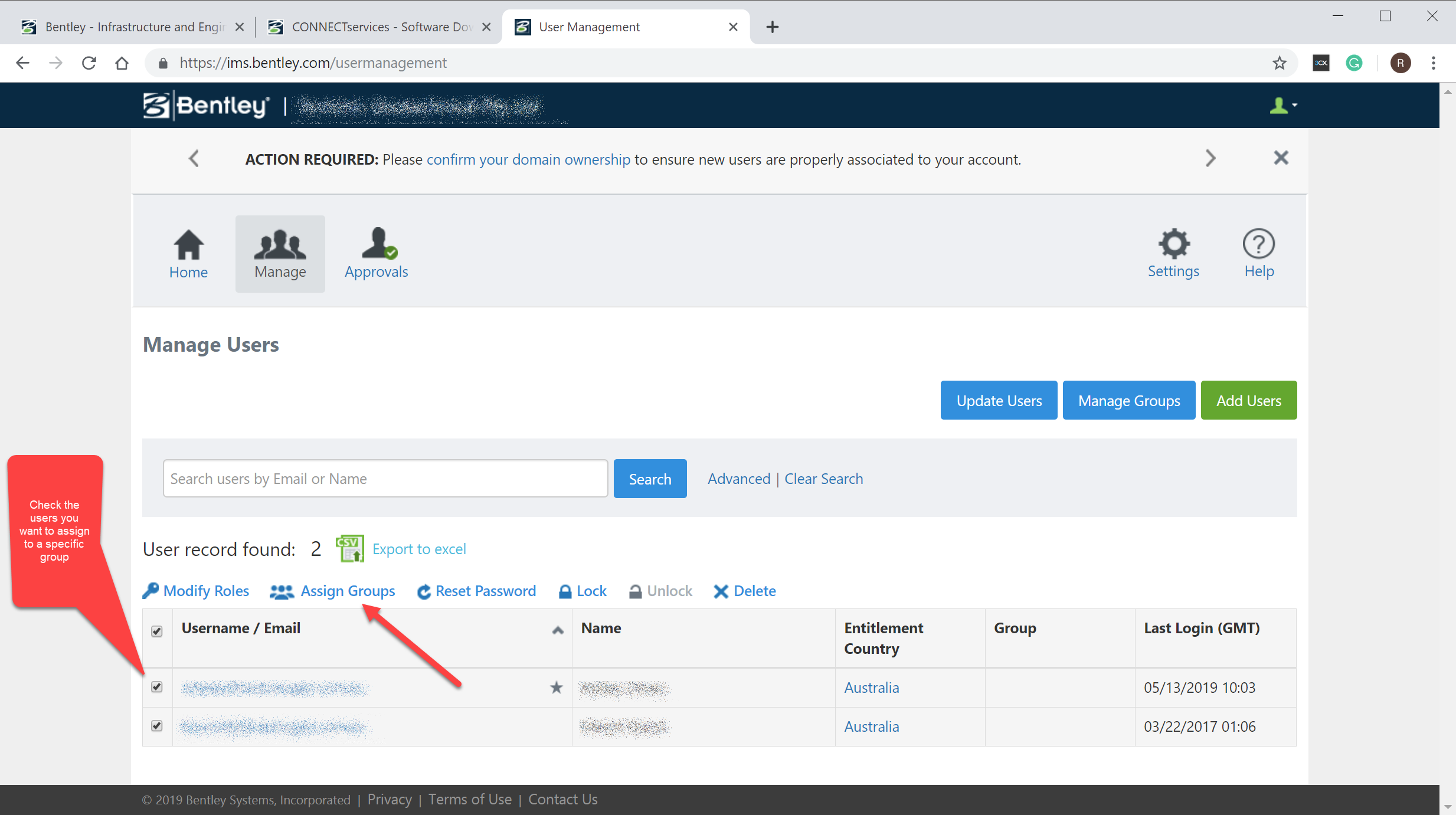Click the CSV Export to excel icon
This screenshot has height=815, width=1456.
point(348,548)
